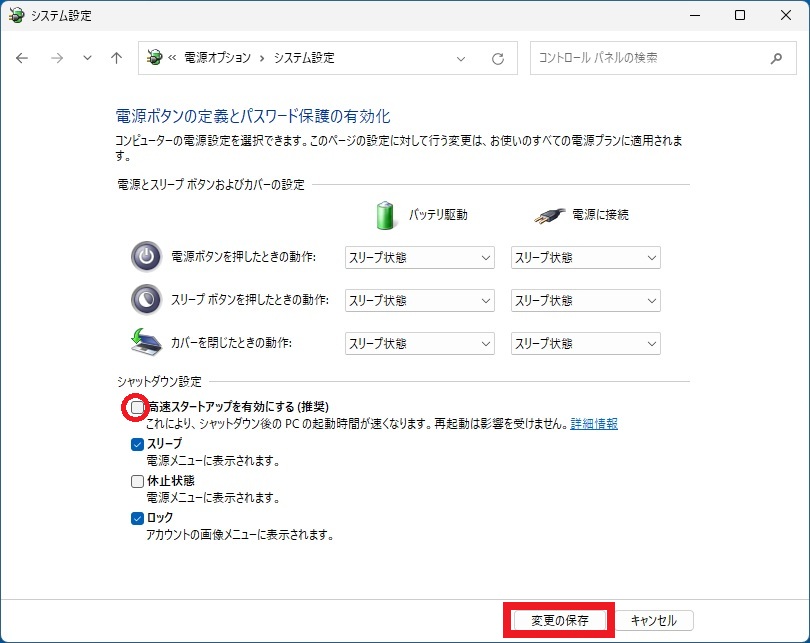Click the バッテリ駆動 column label
810x643 pixels.
click(438, 215)
